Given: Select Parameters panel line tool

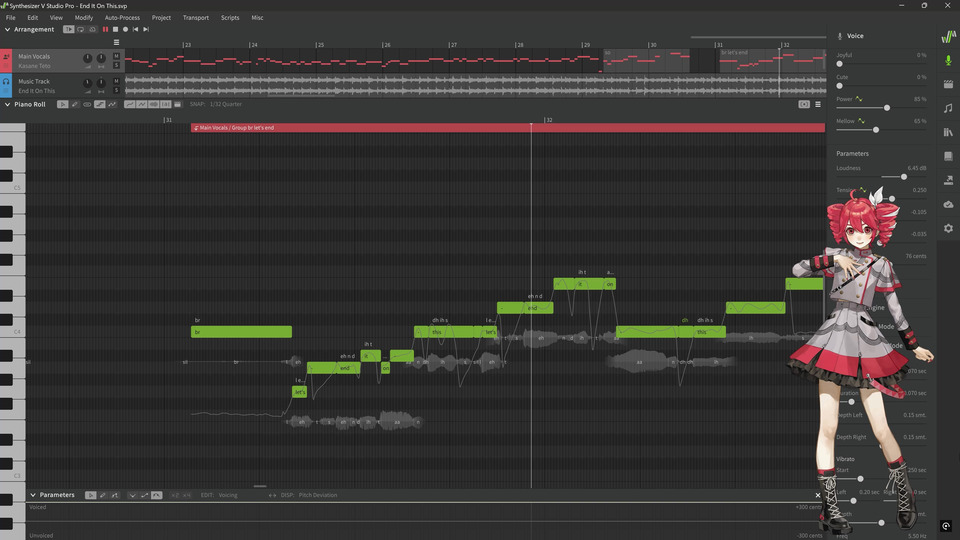Looking at the screenshot, I should [114, 495].
